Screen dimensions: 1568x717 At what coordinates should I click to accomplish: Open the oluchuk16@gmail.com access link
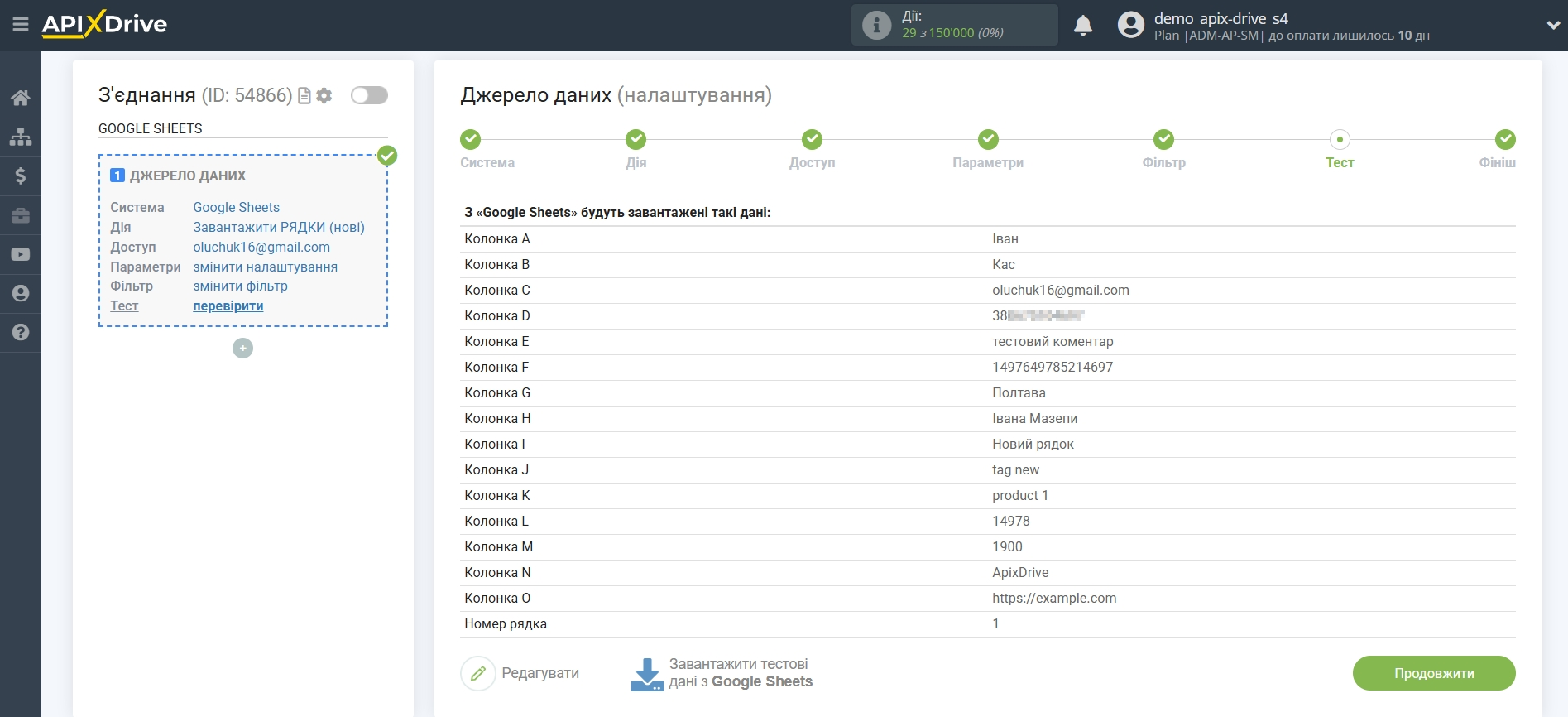tap(261, 247)
